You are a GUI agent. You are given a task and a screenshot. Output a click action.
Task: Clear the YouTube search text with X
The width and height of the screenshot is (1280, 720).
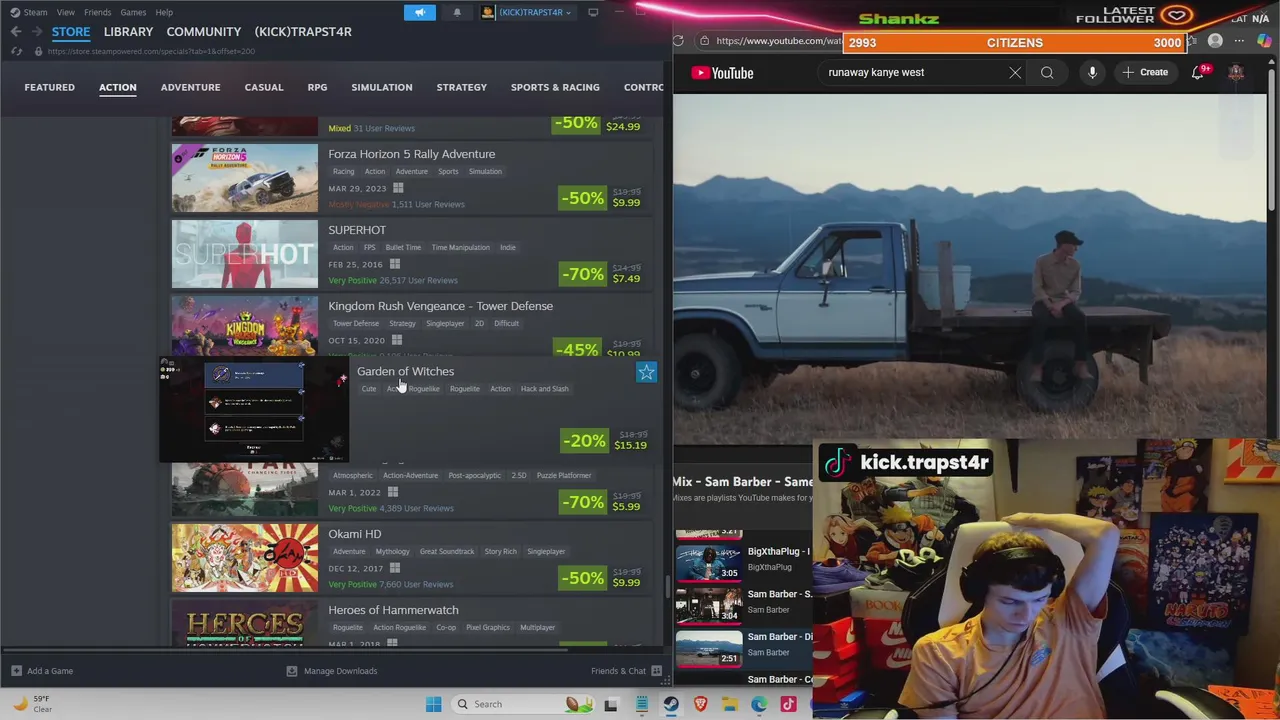[x=1015, y=72]
